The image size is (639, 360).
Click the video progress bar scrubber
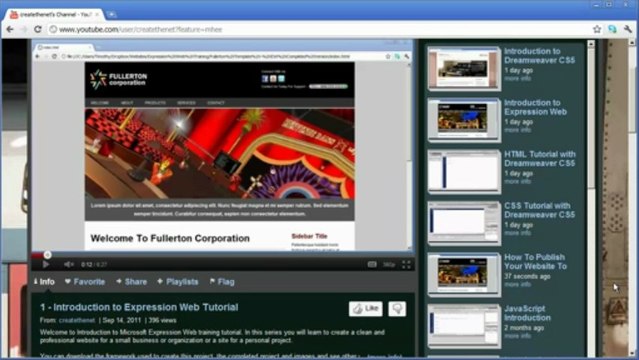click(x=47, y=255)
